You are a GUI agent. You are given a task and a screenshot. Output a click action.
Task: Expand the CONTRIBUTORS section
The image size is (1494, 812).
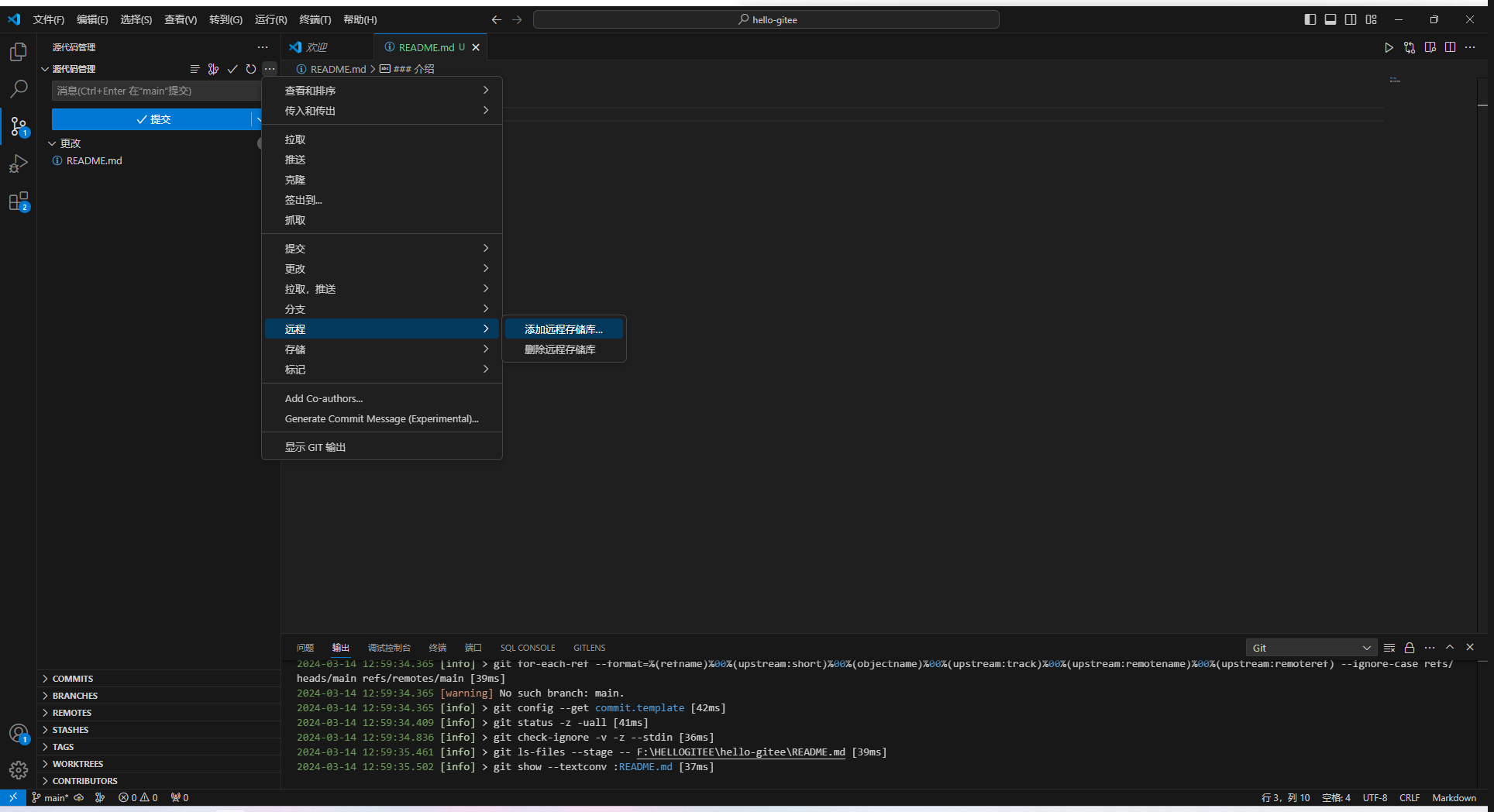click(159, 781)
